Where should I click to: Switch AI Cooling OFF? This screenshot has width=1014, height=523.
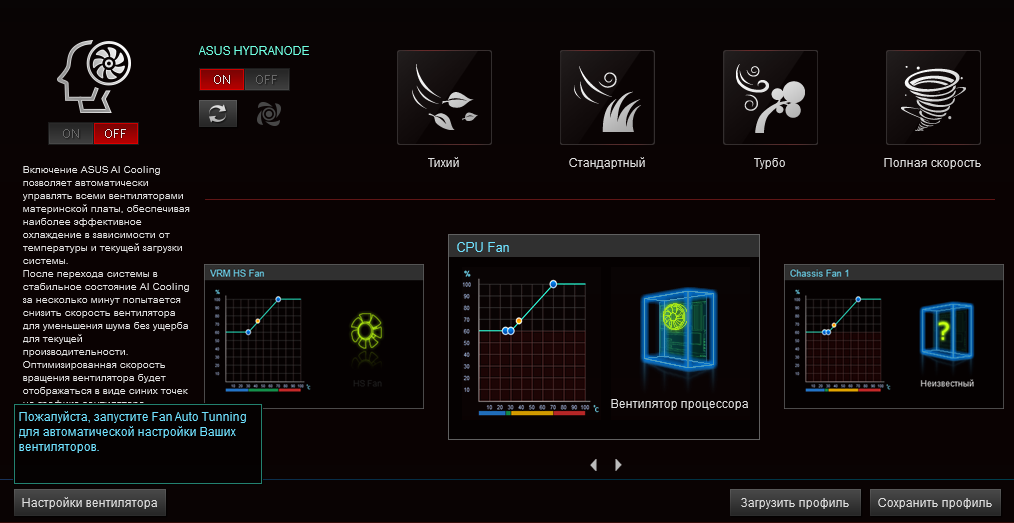[116, 134]
